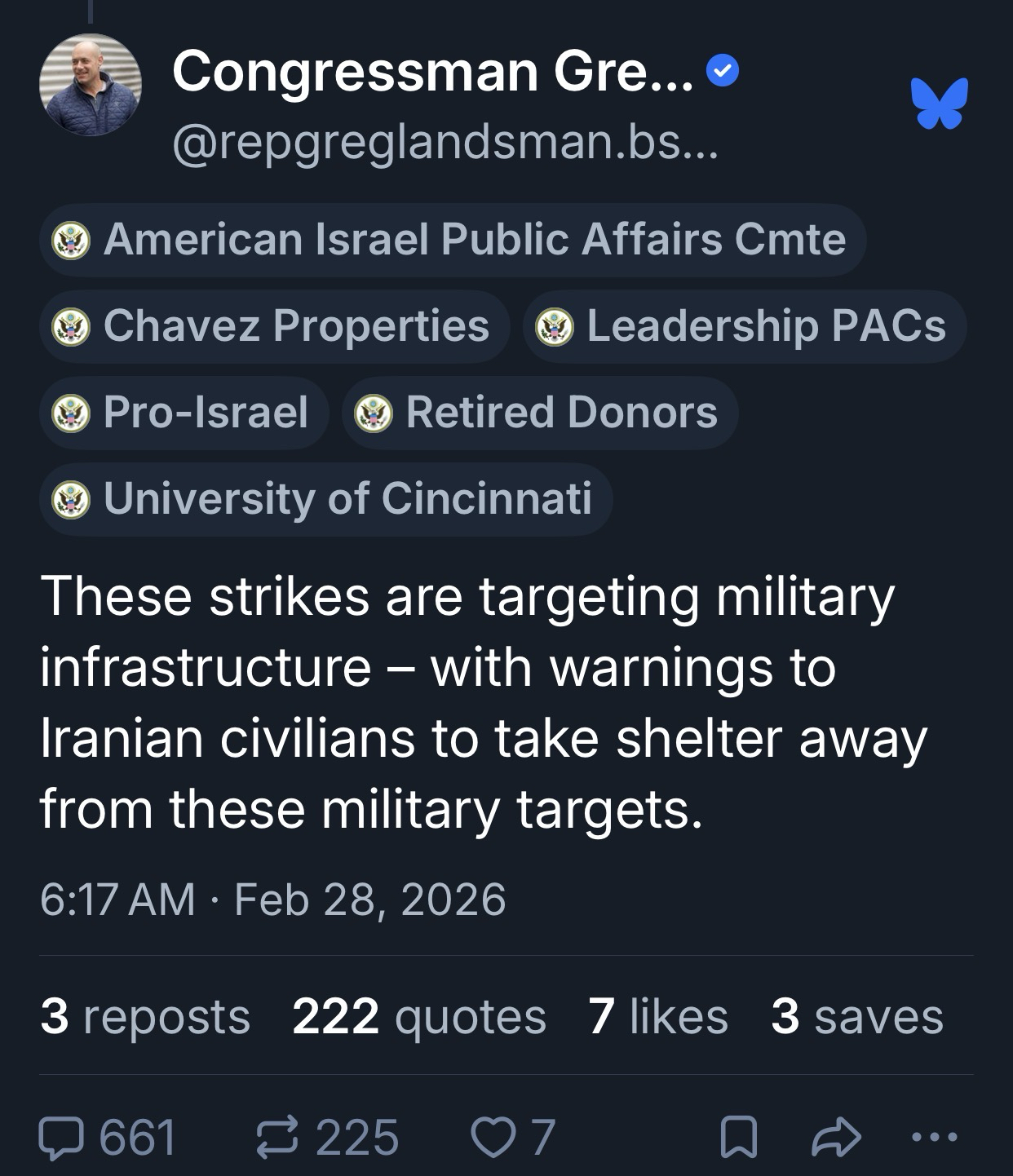View the 3 reposts list
The width and height of the screenshot is (1013, 1176).
[x=145, y=1017]
